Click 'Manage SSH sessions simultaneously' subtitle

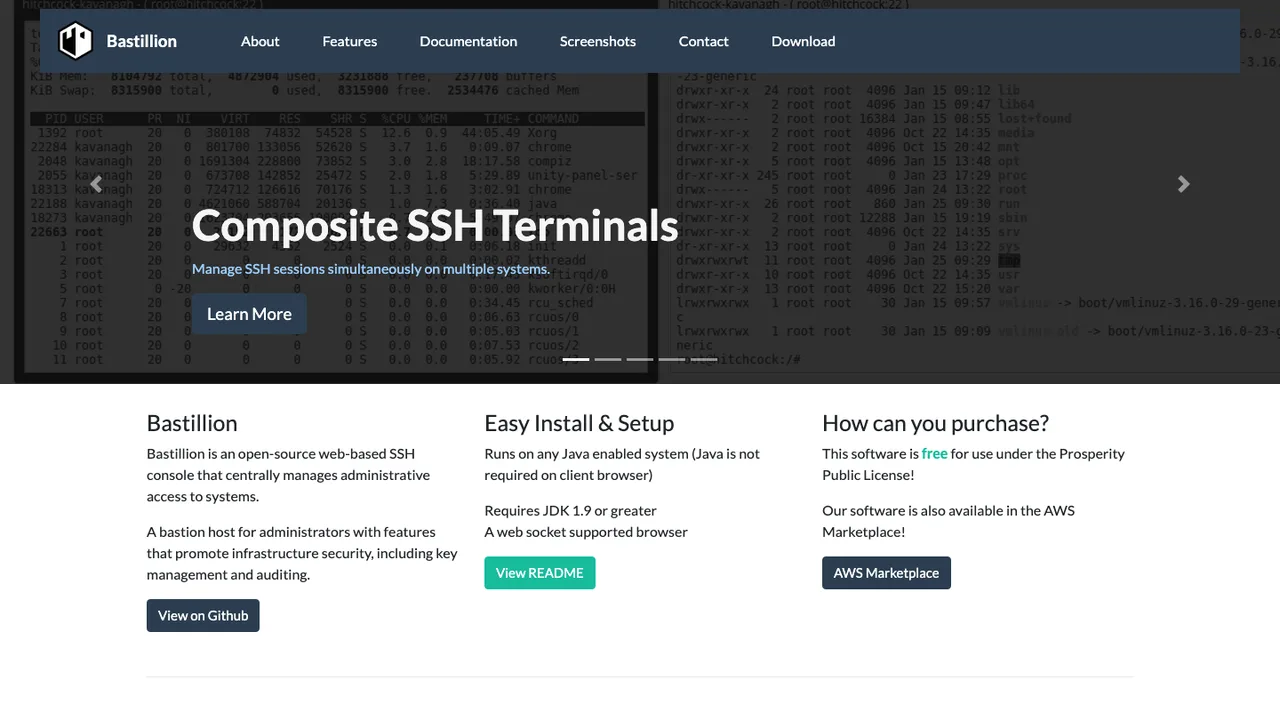pos(371,269)
